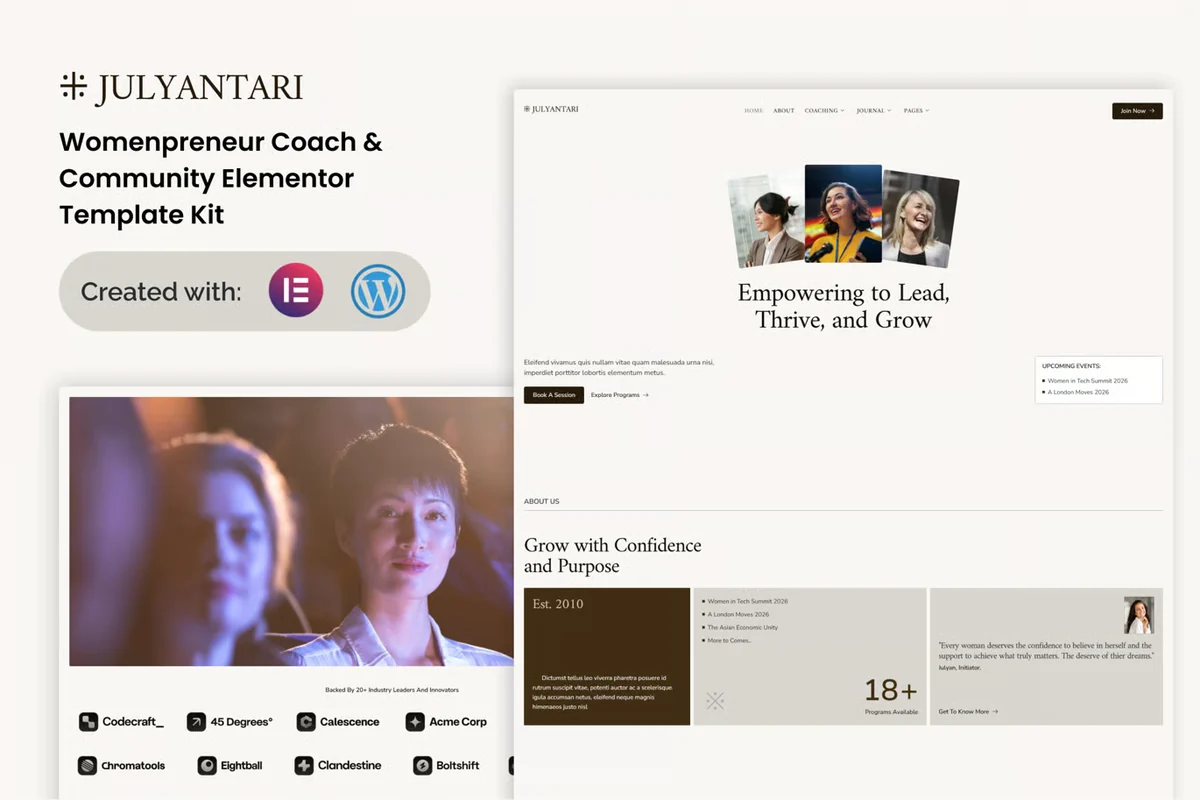The height and width of the screenshot is (800, 1200).
Task: Click the Join Now button
Action: pos(1137,111)
